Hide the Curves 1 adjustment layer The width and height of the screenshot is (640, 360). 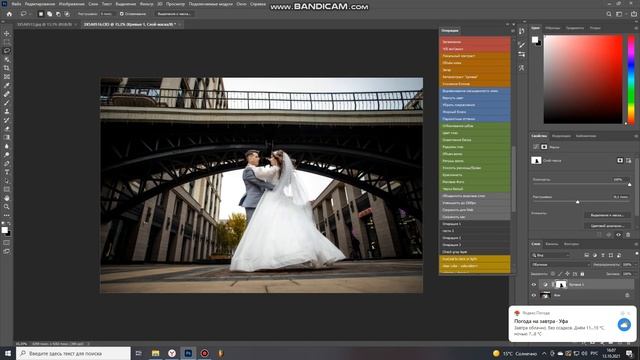coord(533,284)
